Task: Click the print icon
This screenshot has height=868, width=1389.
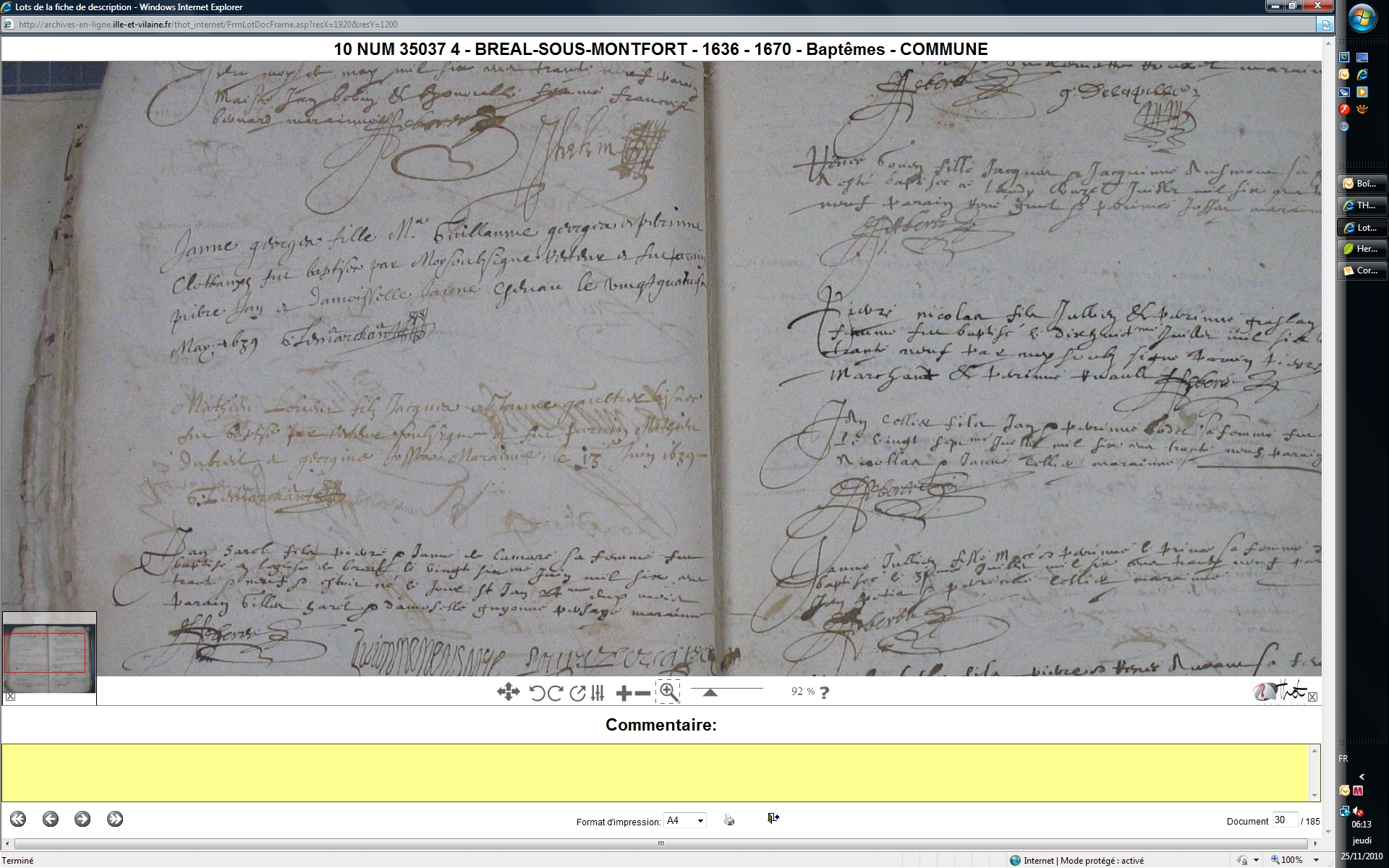Action: click(729, 820)
